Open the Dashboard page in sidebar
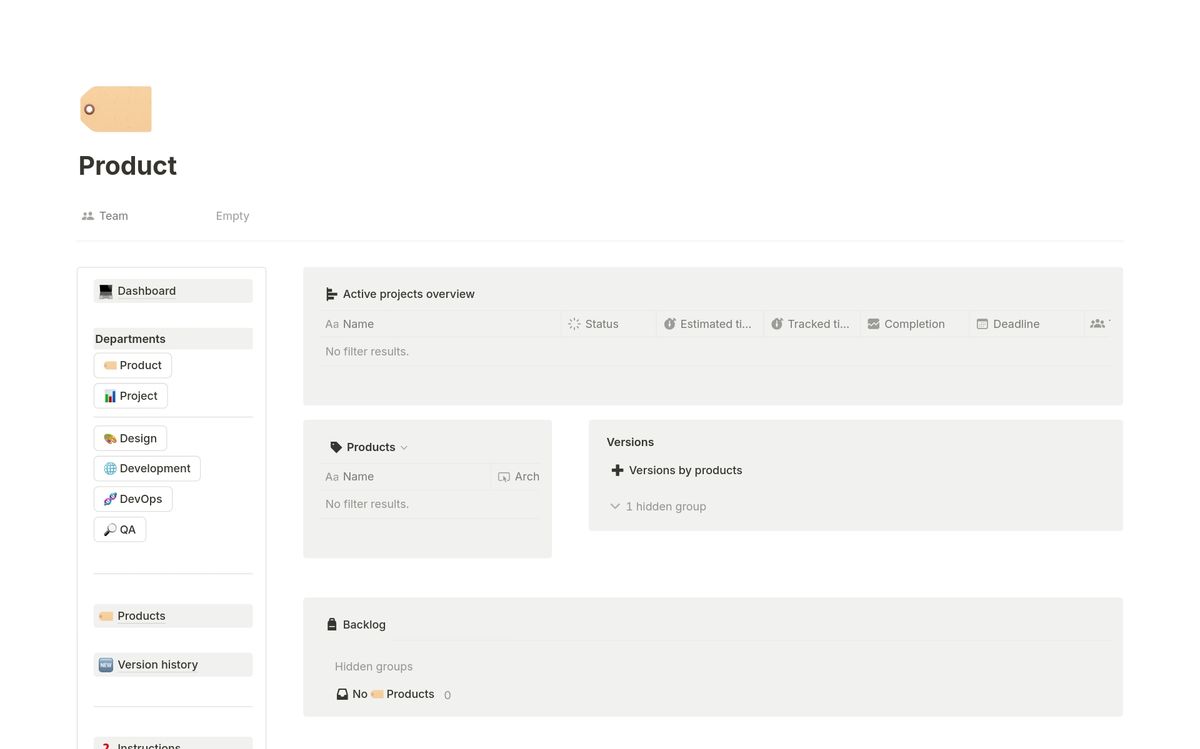This screenshot has width=1200, height=749. pos(146,291)
